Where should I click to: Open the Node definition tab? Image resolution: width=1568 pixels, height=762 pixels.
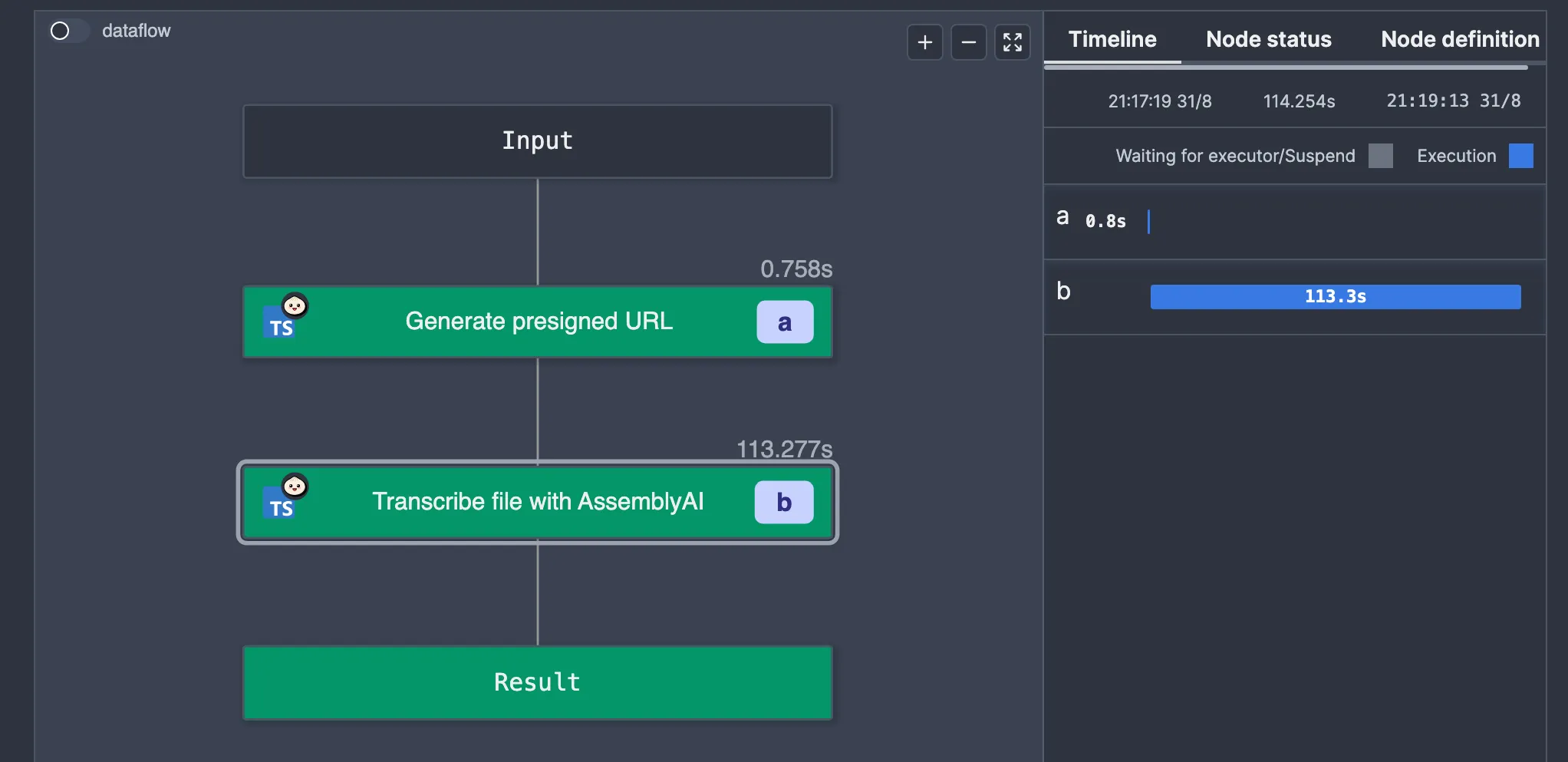coord(1459,39)
